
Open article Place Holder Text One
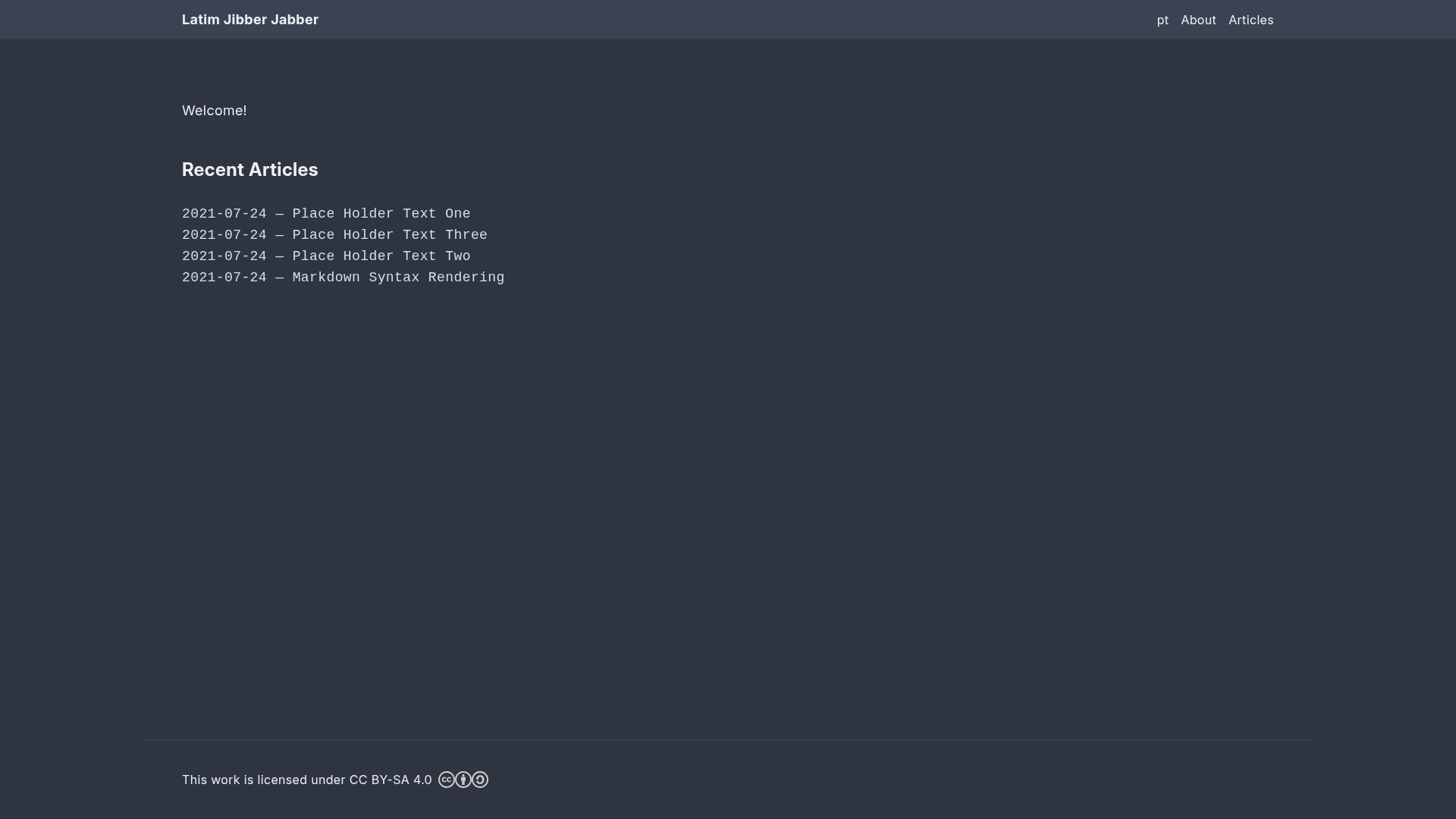(x=381, y=214)
